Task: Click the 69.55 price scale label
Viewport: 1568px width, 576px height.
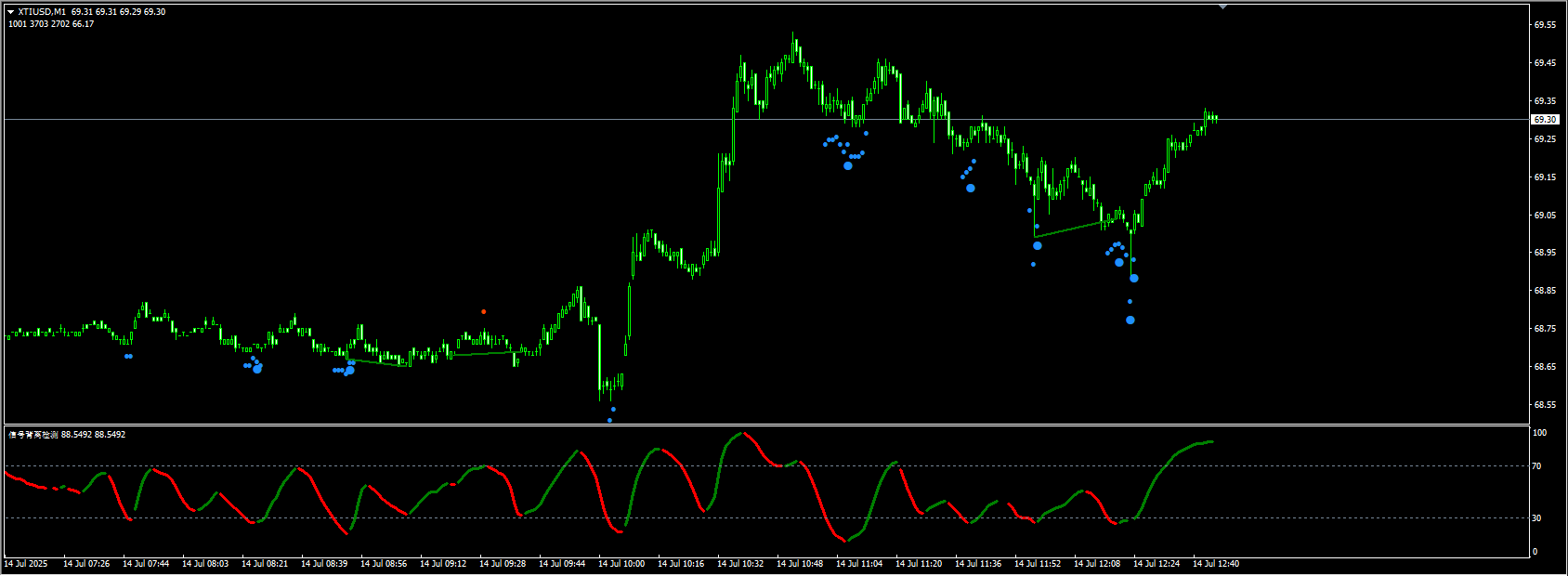Action: [x=1545, y=25]
